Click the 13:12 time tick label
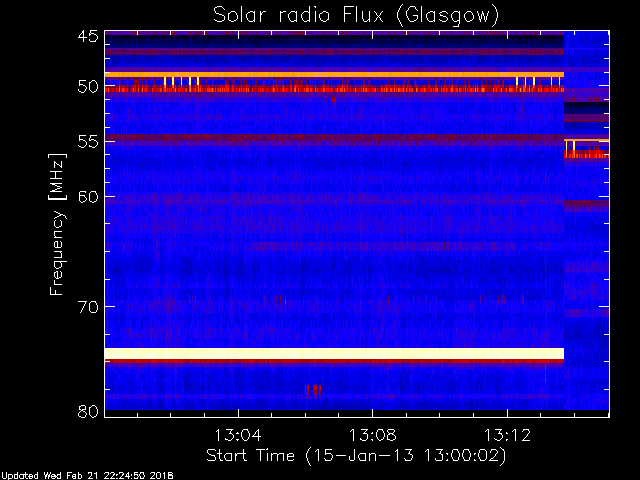 click(x=507, y=435)
